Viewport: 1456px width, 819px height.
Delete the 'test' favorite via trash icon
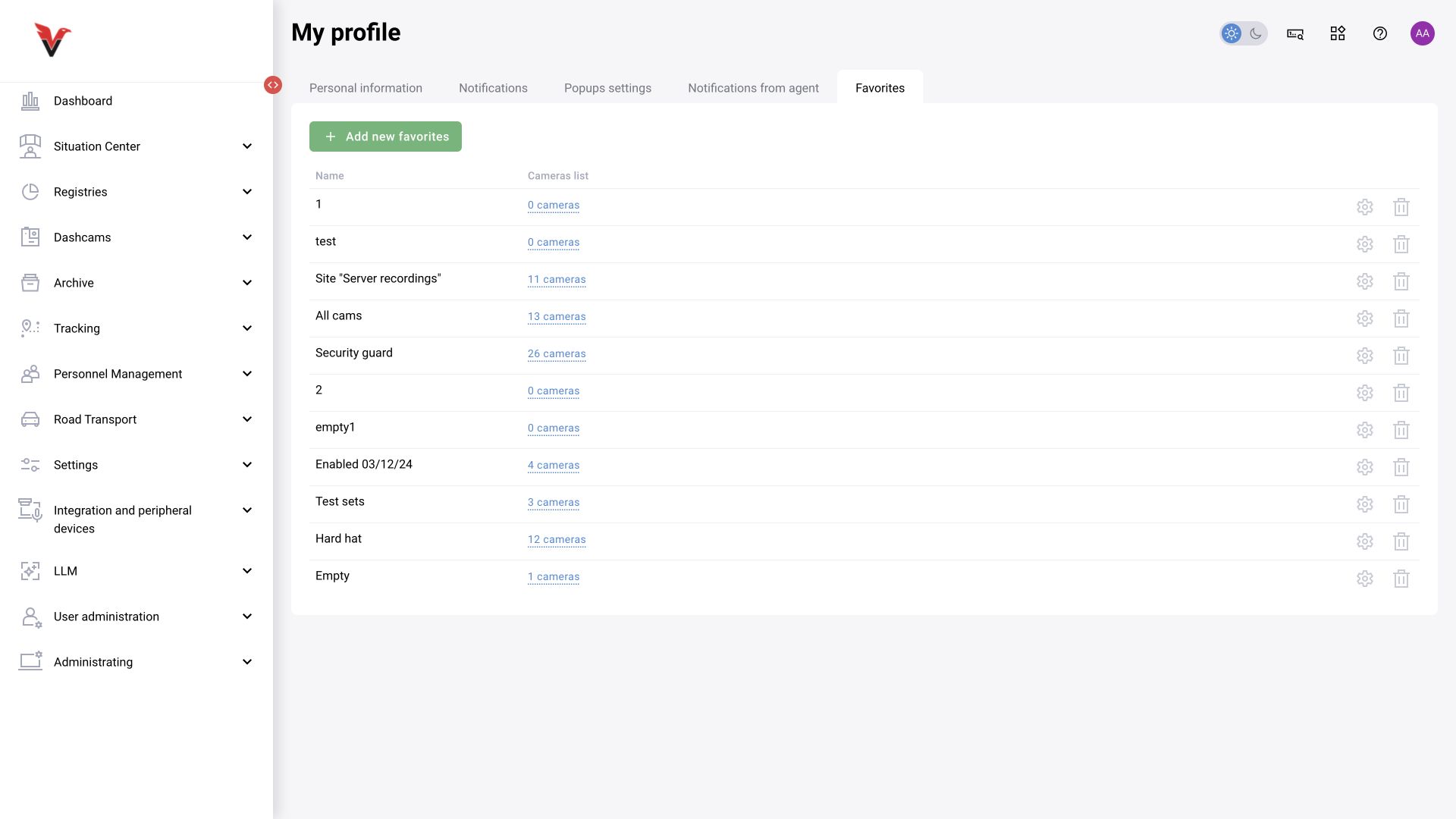pyautogui.click(x=1401, y=244)
